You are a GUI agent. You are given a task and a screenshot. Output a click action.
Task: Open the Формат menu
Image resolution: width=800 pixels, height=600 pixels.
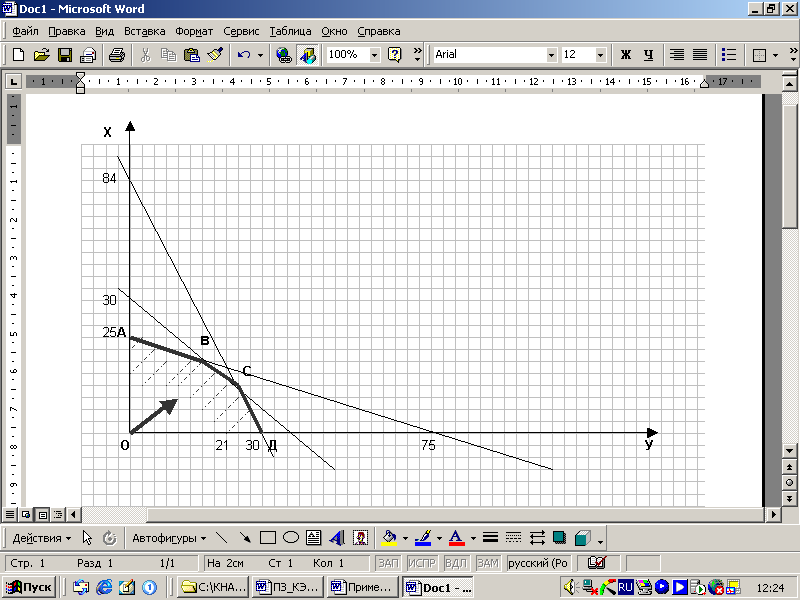pos(194,31)
